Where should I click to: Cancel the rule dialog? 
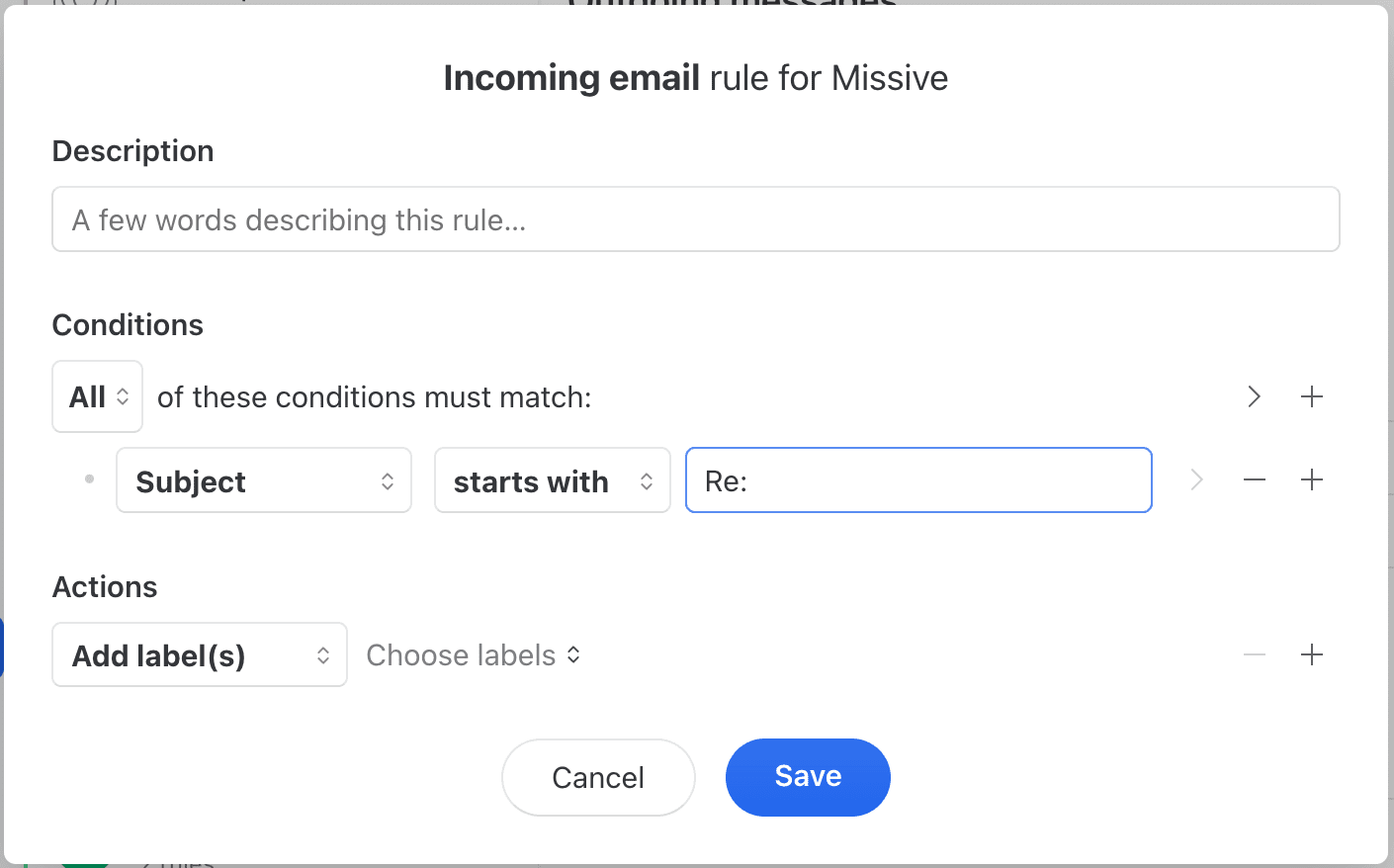point(598,777)
